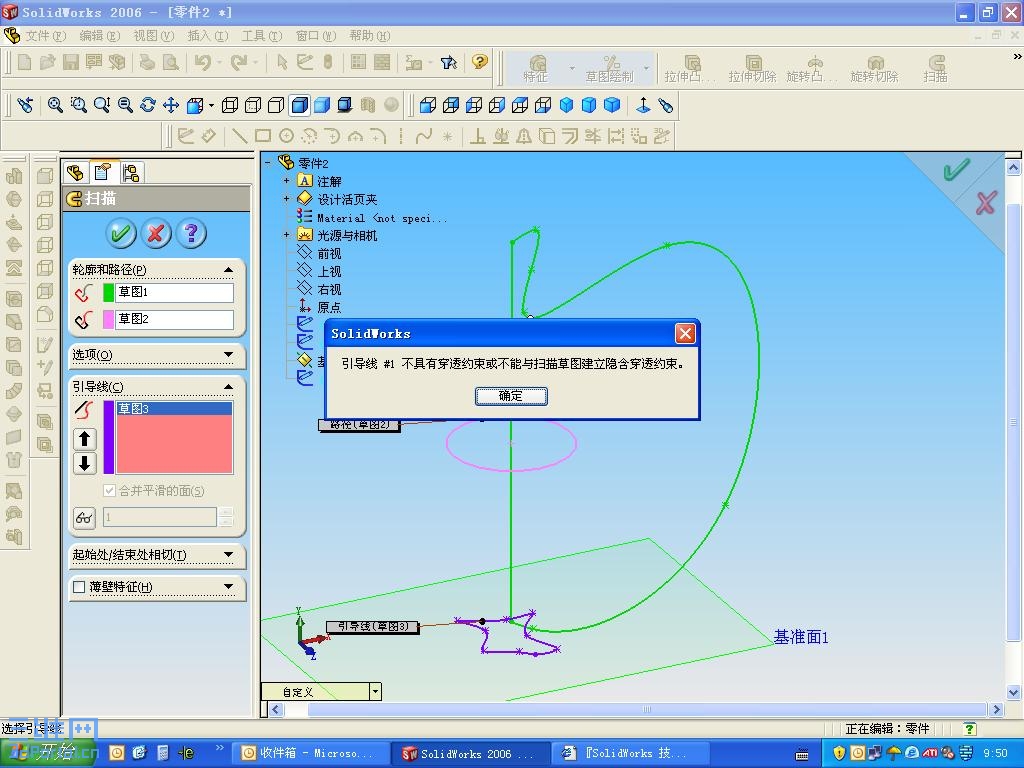Click 确定 in the SolidWorks dialog

(x=511, y=396)
